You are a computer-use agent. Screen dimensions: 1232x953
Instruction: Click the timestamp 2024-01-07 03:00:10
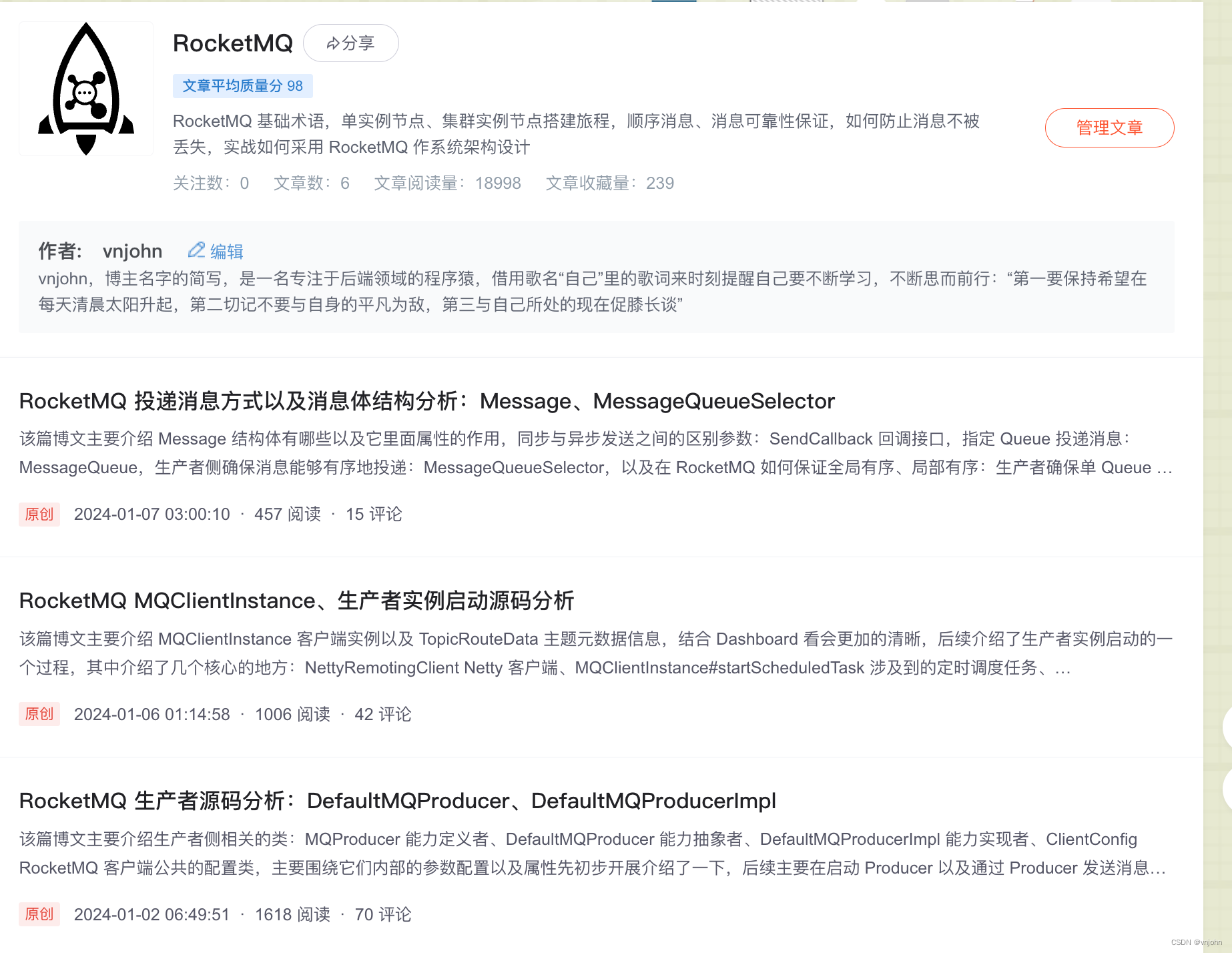click(x=152, y=514)
